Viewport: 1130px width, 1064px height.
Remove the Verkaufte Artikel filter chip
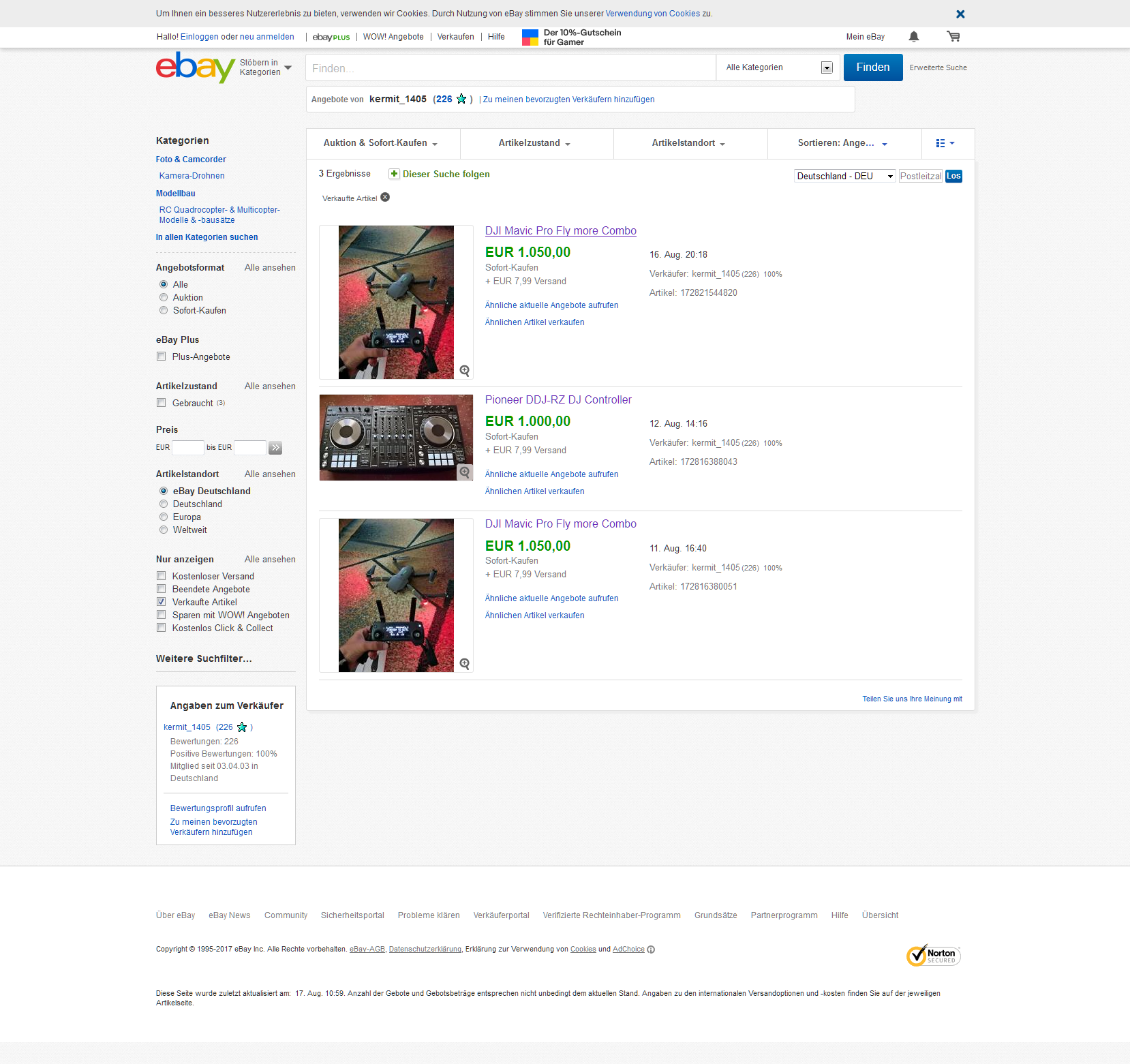[x=385, y=197]
